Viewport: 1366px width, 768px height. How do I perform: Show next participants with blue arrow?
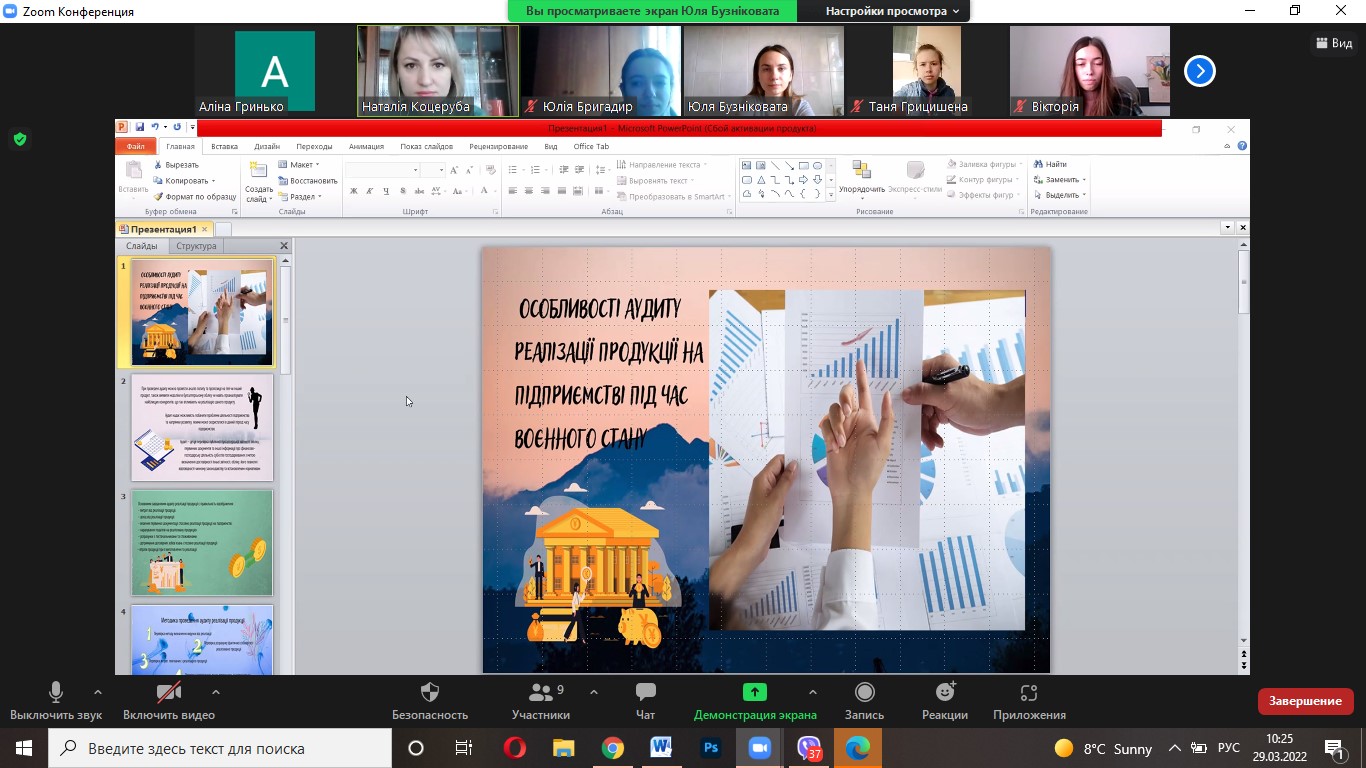tap(1199, 71)
